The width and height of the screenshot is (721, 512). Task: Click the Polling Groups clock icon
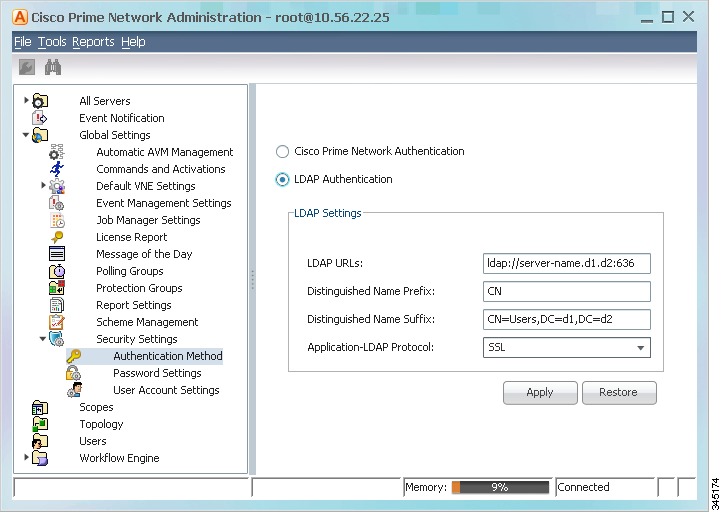coord(57,271)
